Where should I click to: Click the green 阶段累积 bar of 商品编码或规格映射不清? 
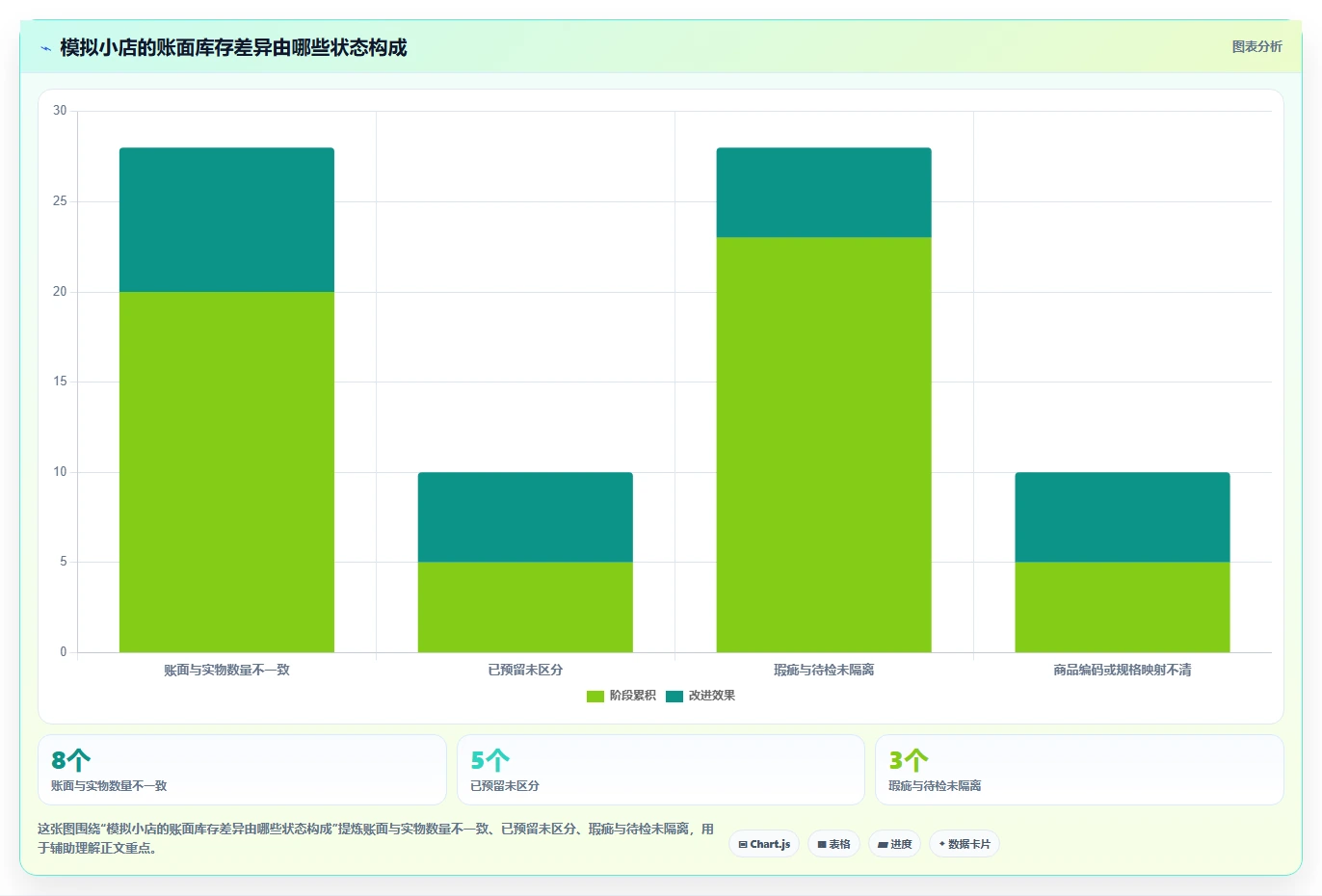pyautogui.click(x=1123, y=607)
